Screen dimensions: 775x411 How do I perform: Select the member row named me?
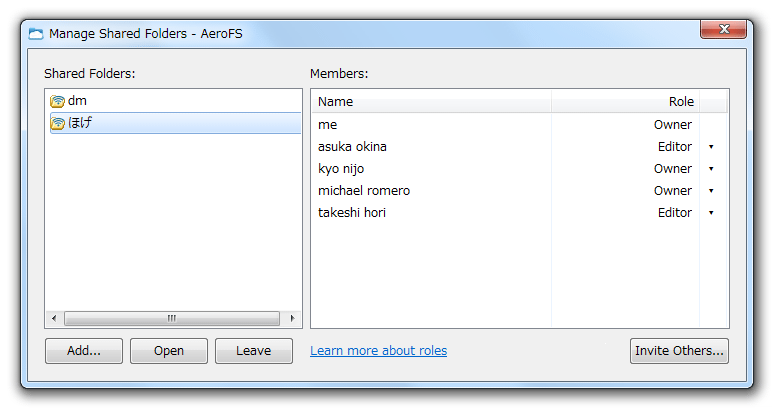tap(519, 125)
